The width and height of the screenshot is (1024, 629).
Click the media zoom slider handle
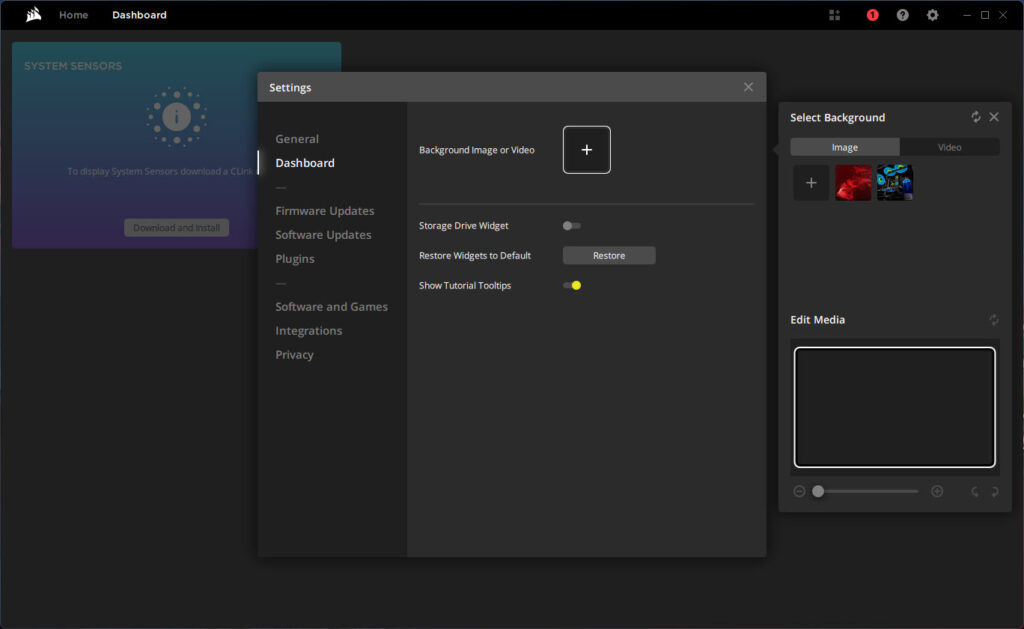point(818,491)
